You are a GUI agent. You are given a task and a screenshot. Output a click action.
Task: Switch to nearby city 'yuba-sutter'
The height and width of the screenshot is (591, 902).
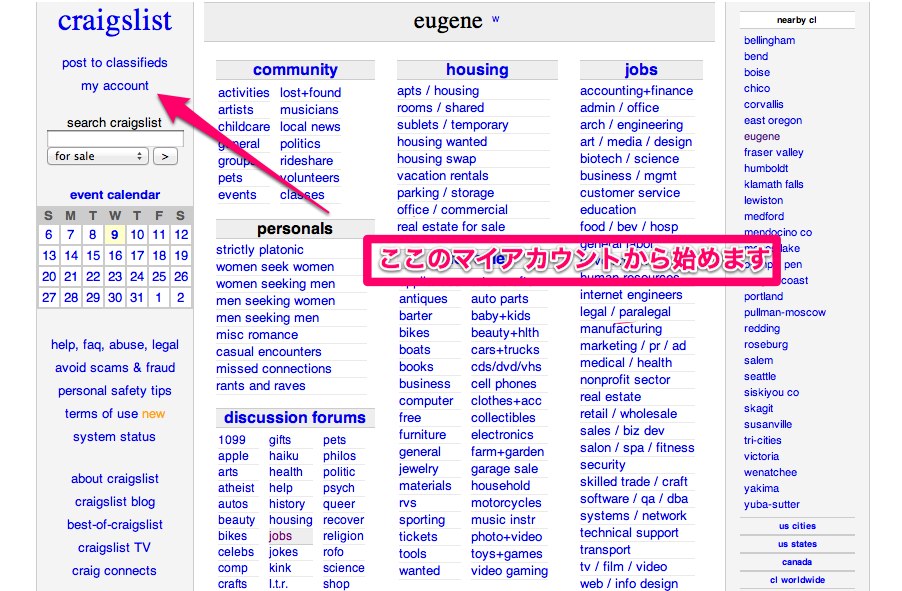771,504
